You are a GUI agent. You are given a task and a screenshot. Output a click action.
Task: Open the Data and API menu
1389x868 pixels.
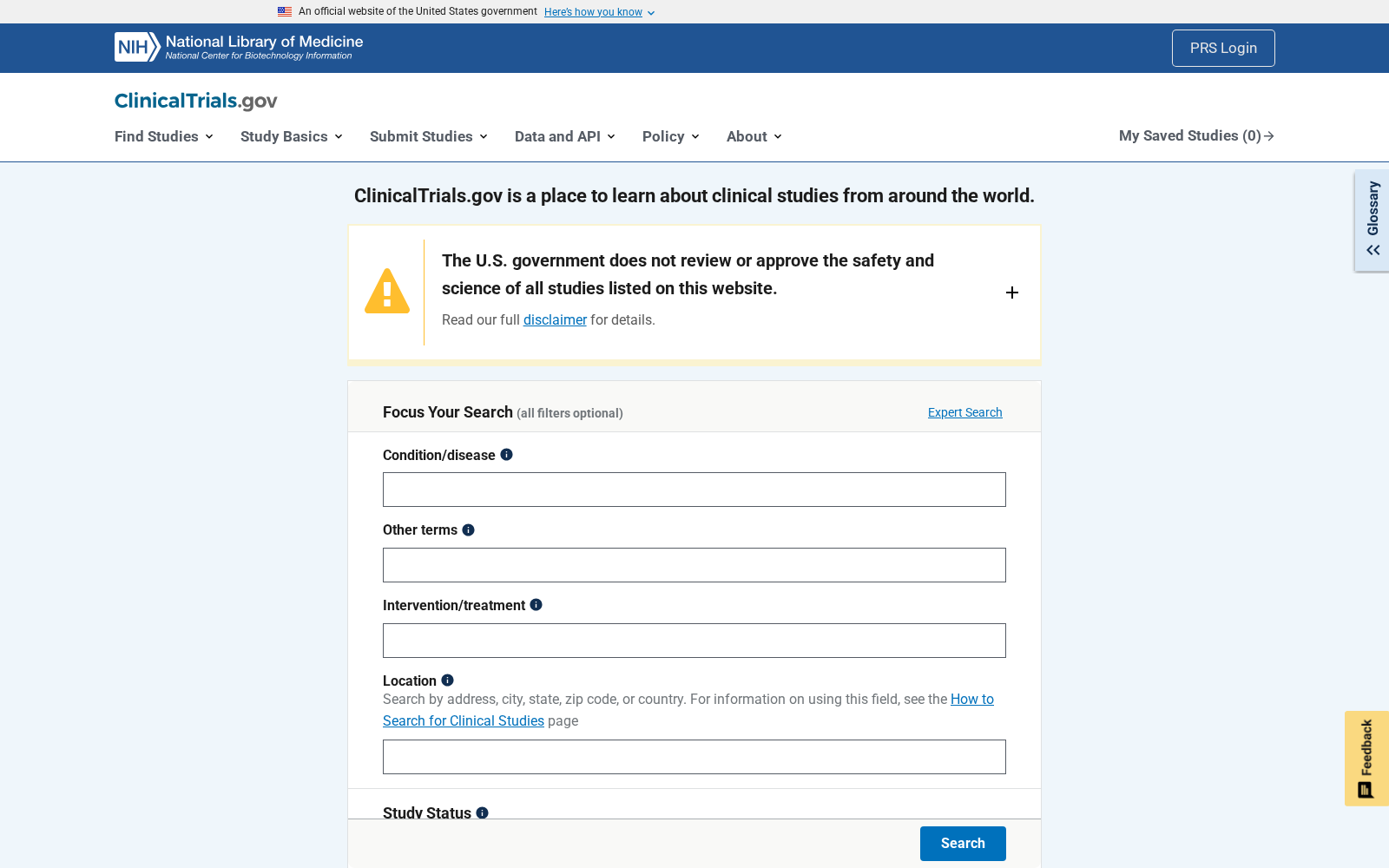[565, 136]
